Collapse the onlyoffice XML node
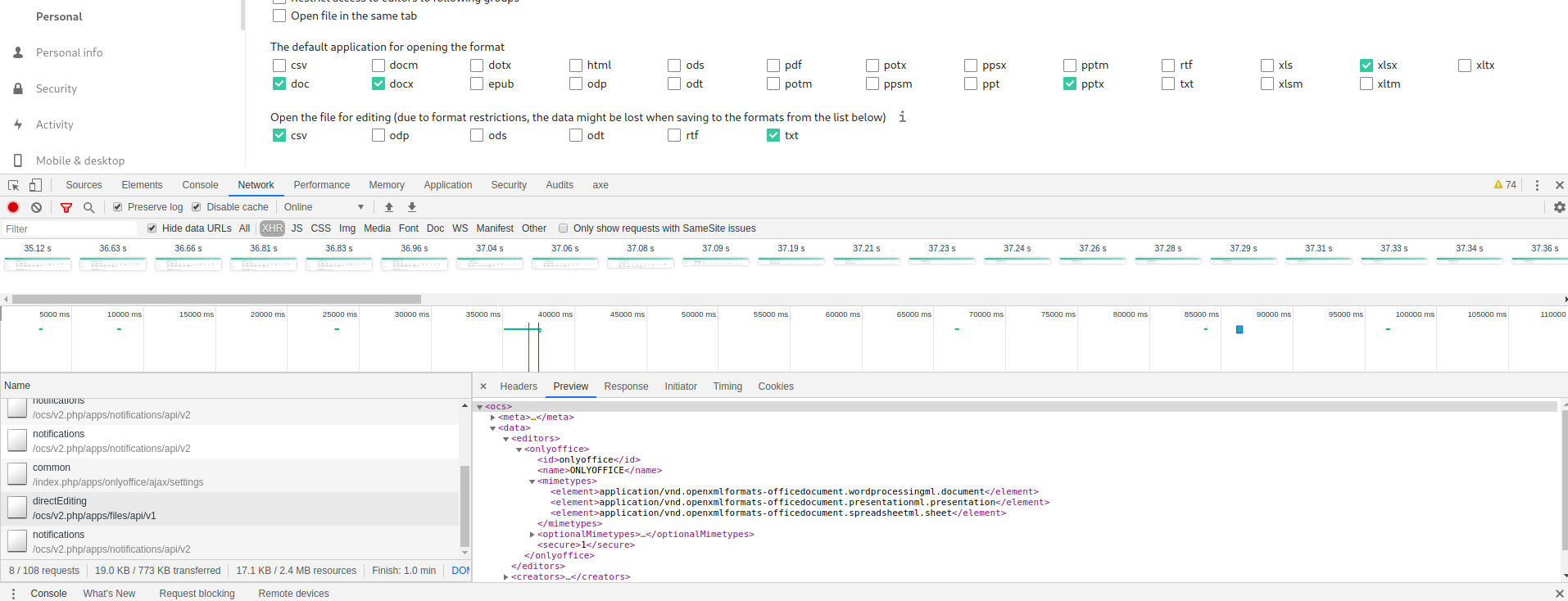 tap(519, 450)
